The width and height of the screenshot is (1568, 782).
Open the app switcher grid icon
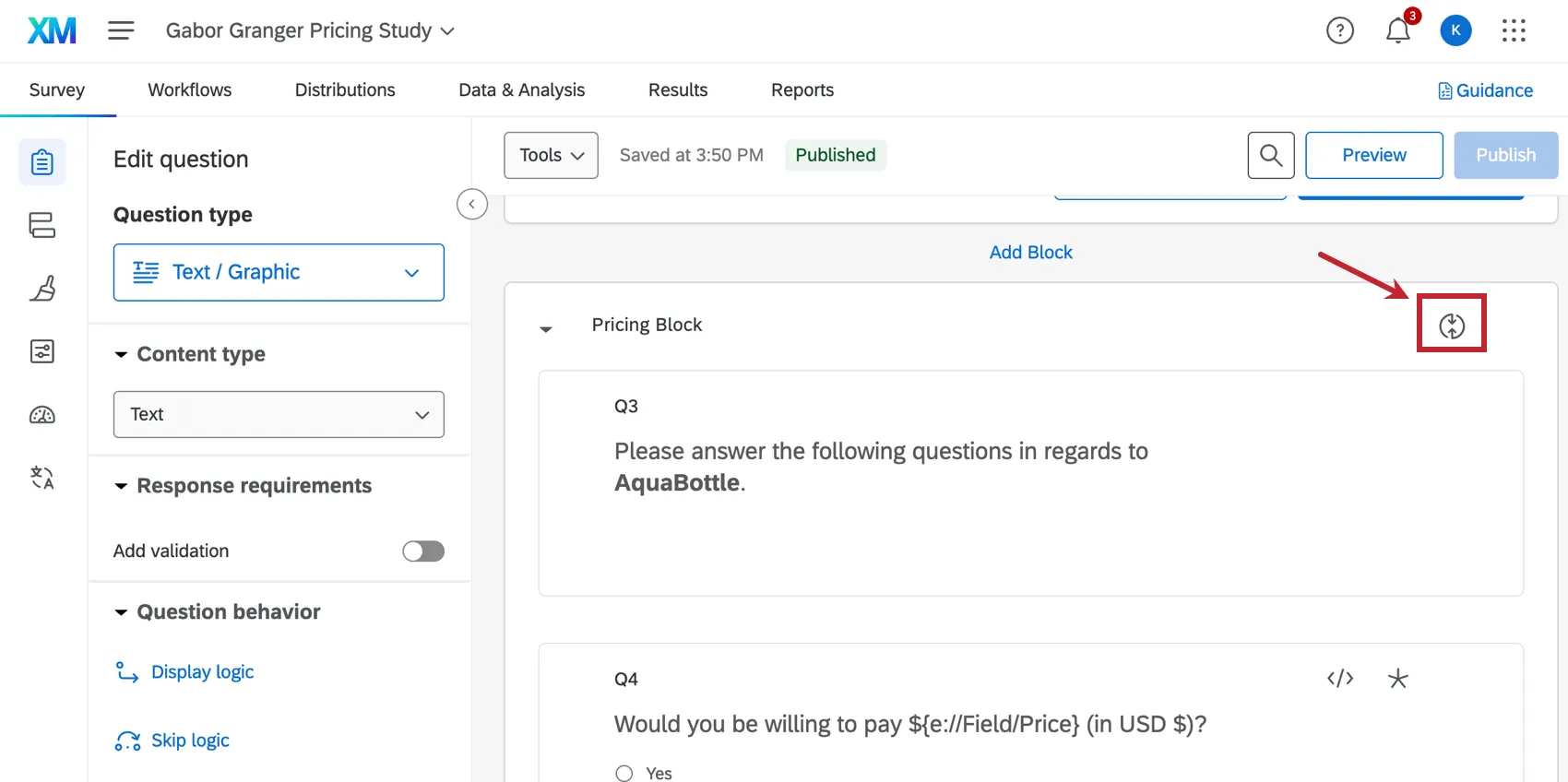(1514, 31)
